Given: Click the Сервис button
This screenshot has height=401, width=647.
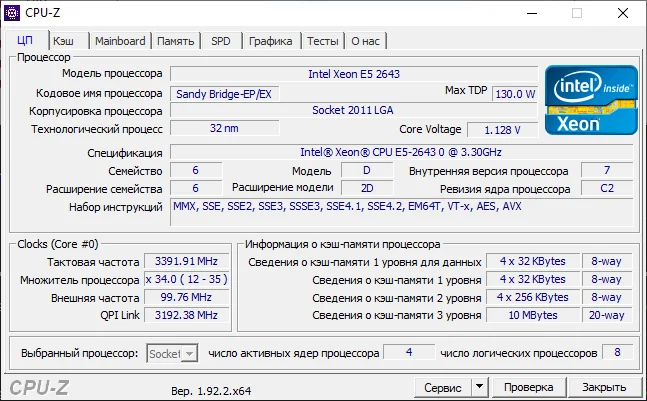Looking at the screenshot, I should 443,387.
